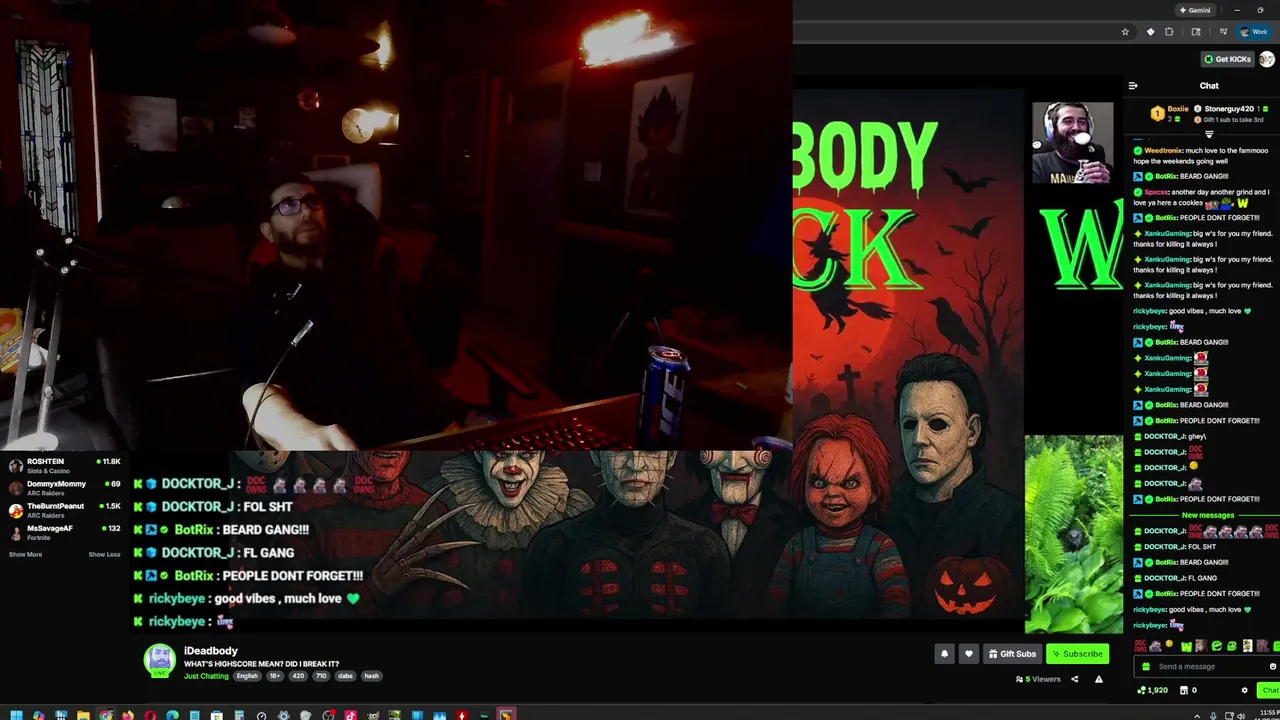The width and height of the screenshot is (1280, 720).
Task: Open the Chrome media control icon
Action: (1222, 32)
